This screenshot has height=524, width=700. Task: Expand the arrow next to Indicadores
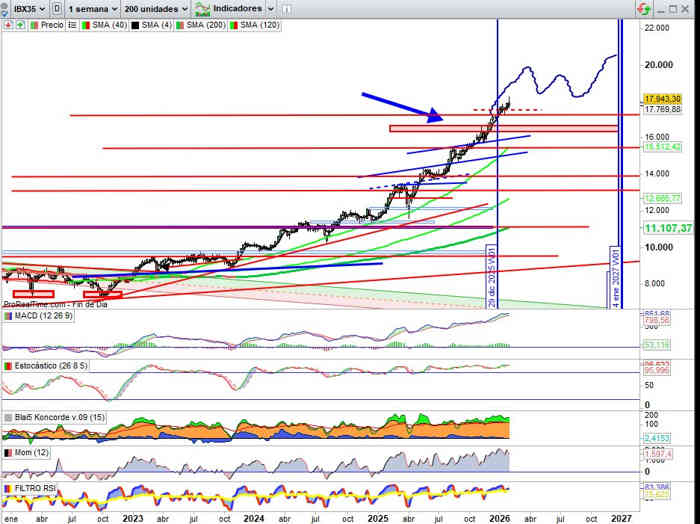click(x=269, y=7)
